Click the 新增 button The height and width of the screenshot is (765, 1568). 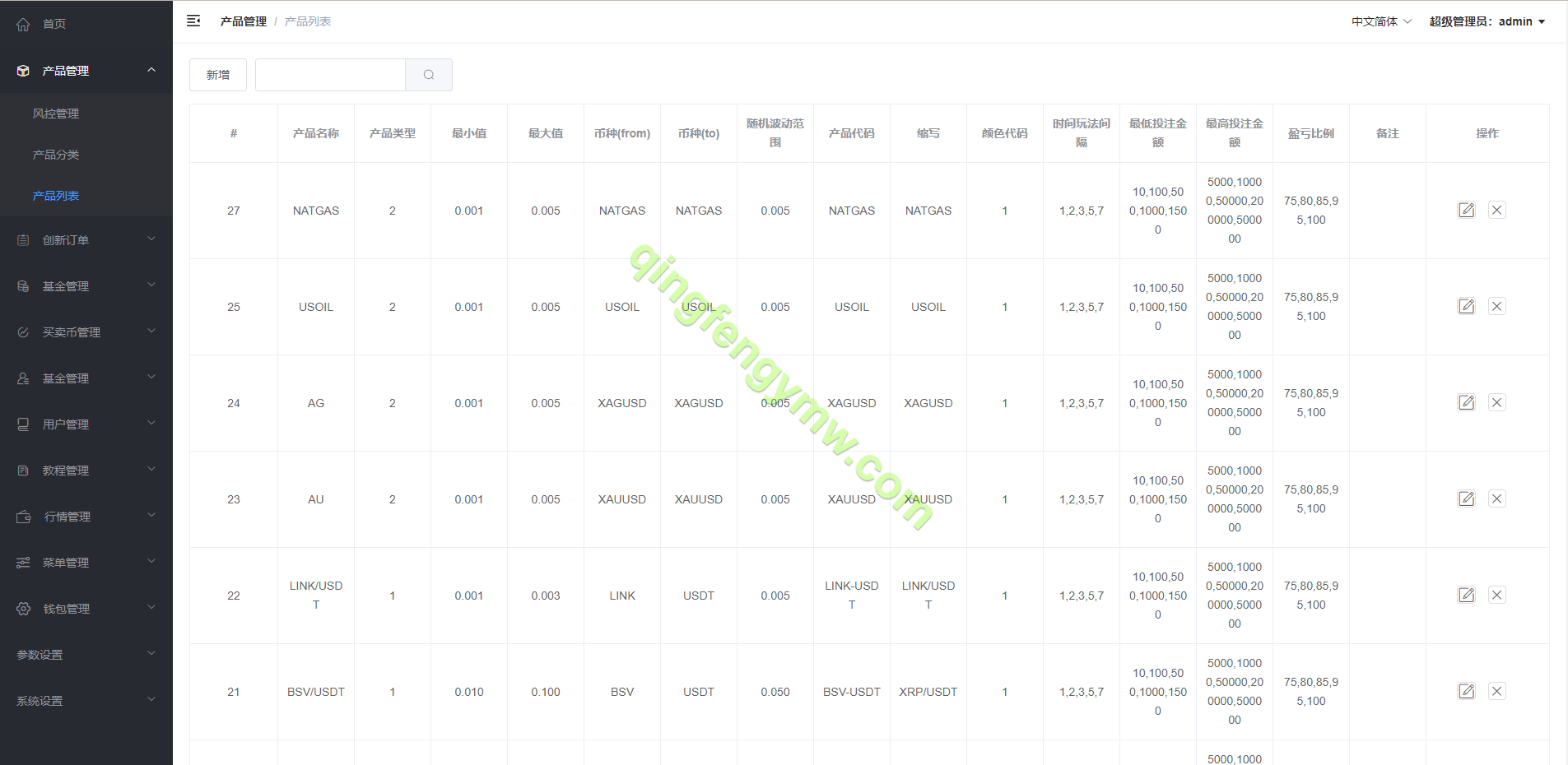coord(218,75)
